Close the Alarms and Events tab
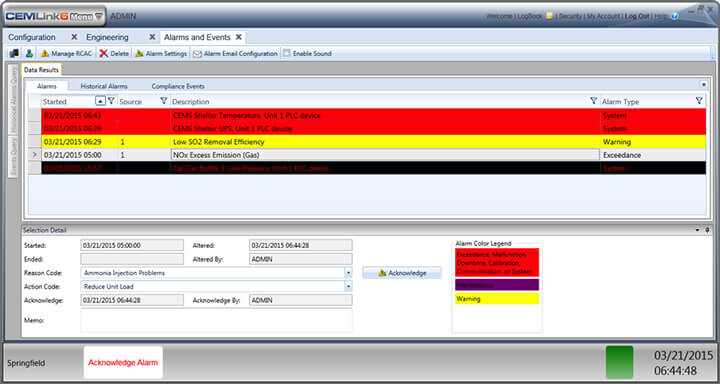Image resolution: width=720 pixels, height=384 pixels. [x=239, y=37]
